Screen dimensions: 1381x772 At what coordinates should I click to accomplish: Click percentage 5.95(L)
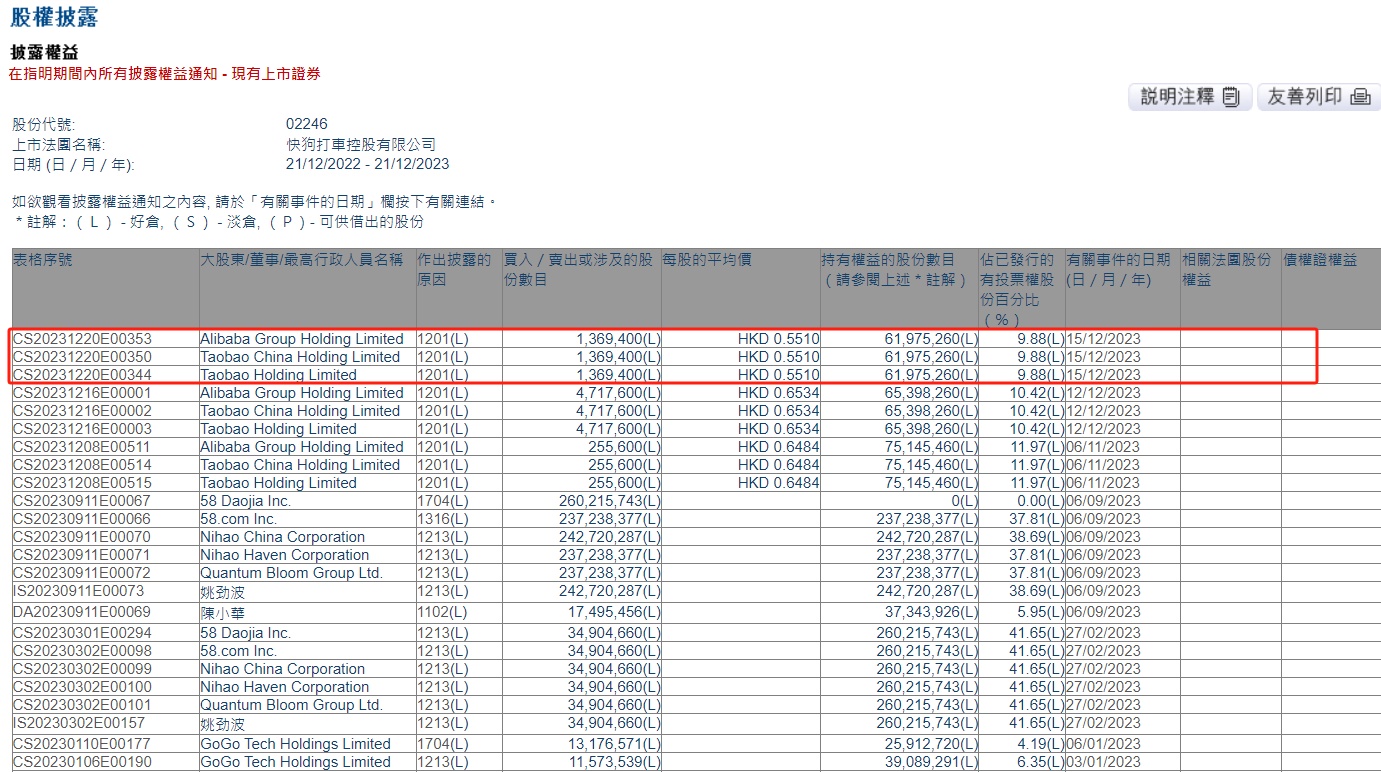[1042, 612]
